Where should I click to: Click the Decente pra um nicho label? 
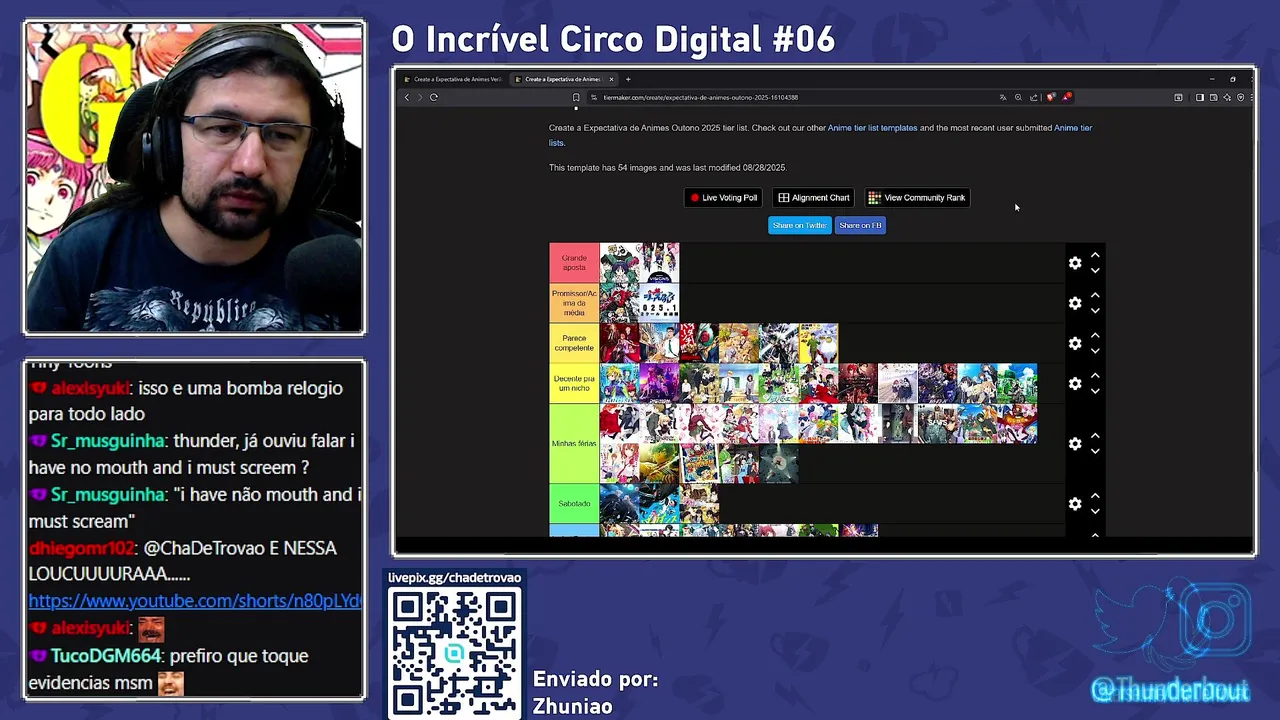pyautogui.click(x=574, y=383)
